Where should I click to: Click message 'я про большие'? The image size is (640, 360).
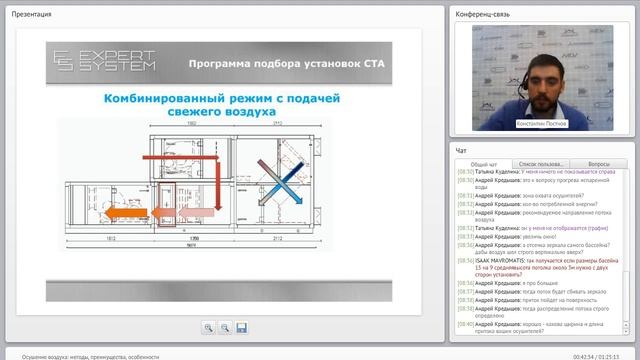508,283
